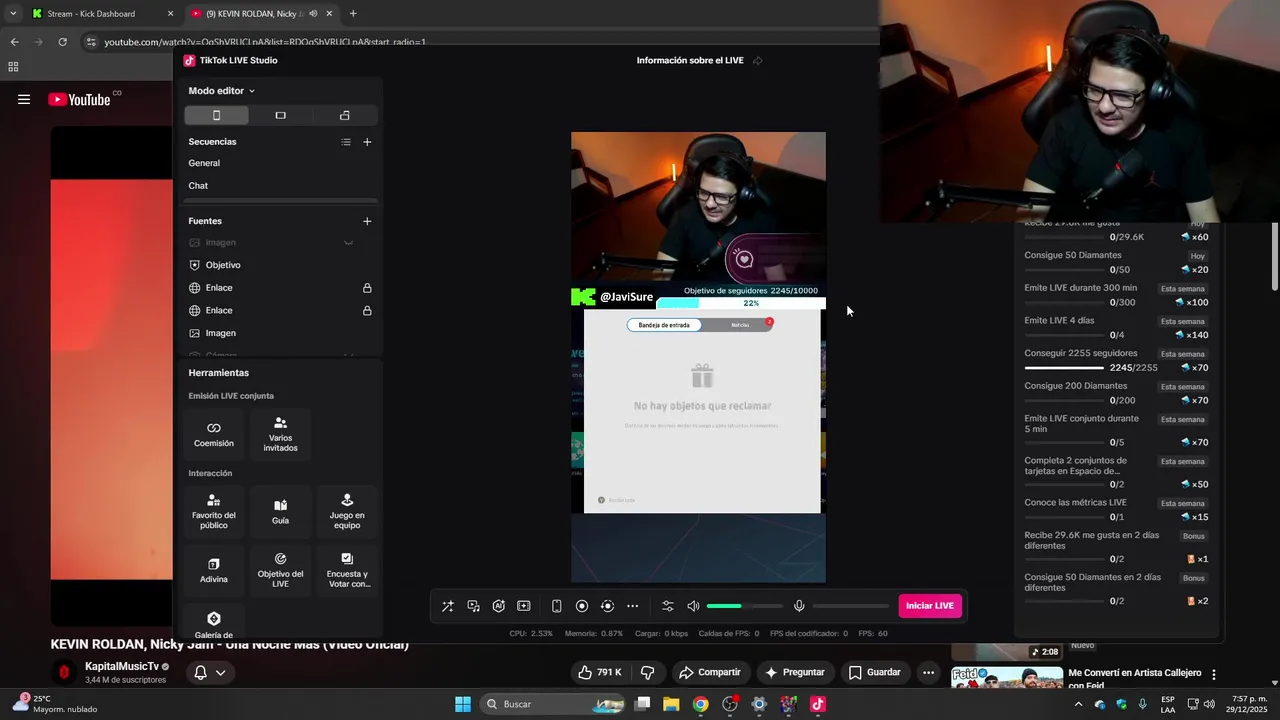Click the phone device icon in bottom toolbar
1280x720 pixels.
pyautogui.click(x=557, y=606)
